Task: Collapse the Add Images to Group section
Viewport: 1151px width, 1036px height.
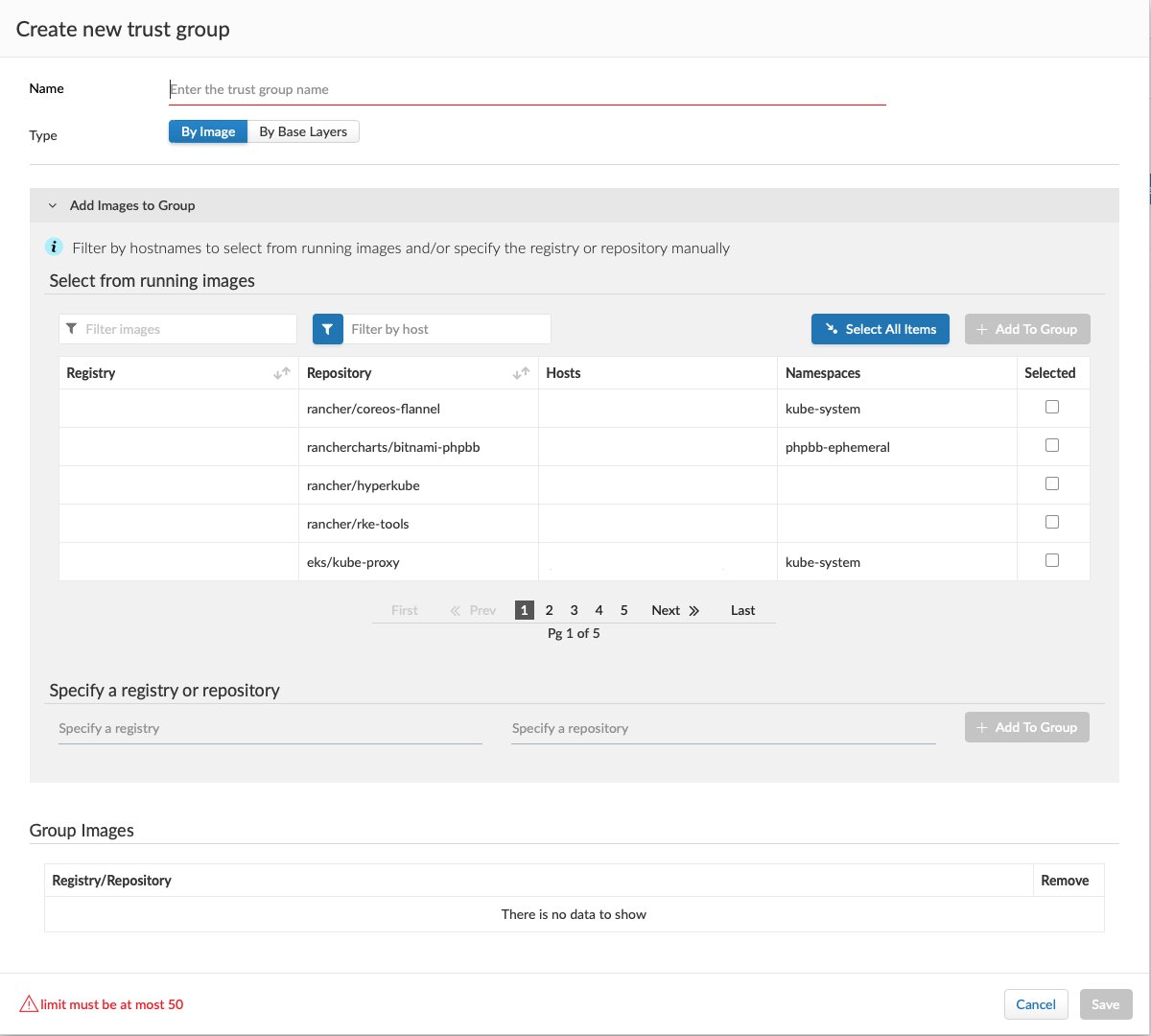Action: pyautogui.click(x=53, y=205)
